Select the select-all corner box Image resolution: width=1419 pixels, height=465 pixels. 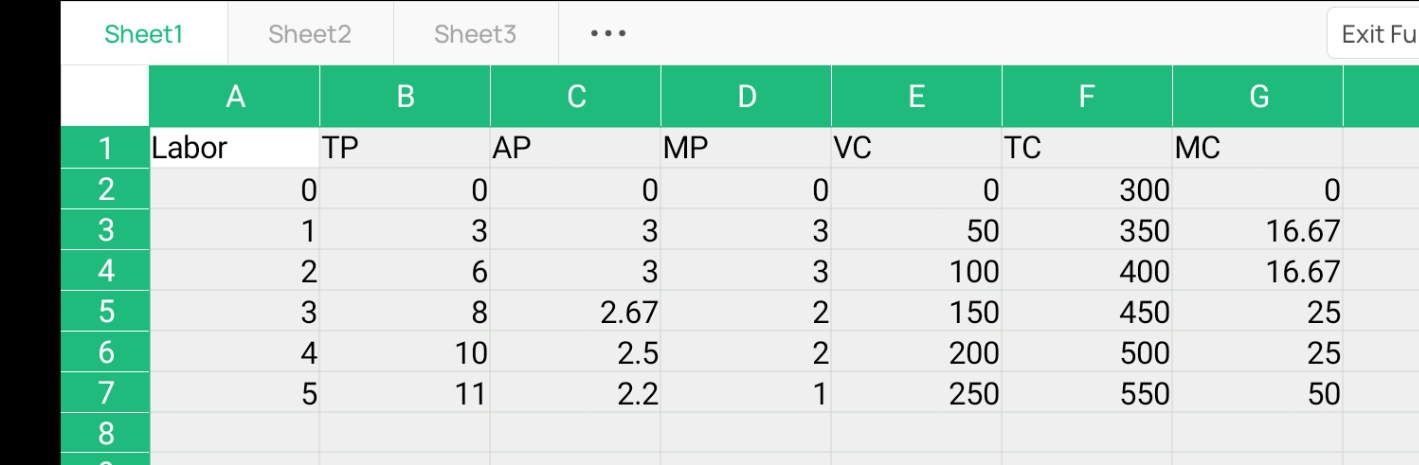pyautogui.click(x=105, y=97)
